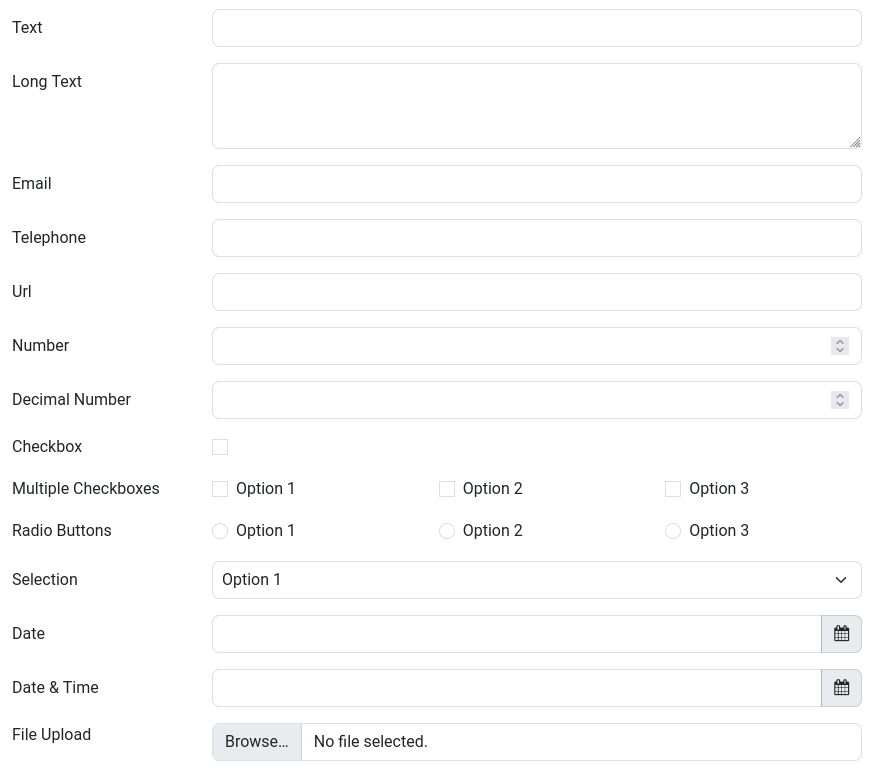This screenshot has width=873, height=774.
Task: Click the Browse button for File Upload
Action: point(256,741)
